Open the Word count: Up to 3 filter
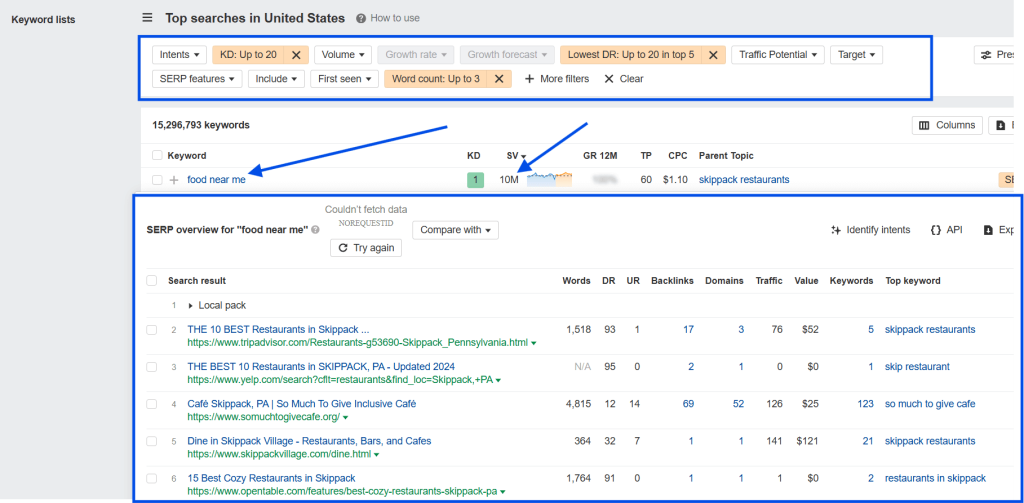The width and height of the screenshot is (1024, 503). click(x=436, y=78)
